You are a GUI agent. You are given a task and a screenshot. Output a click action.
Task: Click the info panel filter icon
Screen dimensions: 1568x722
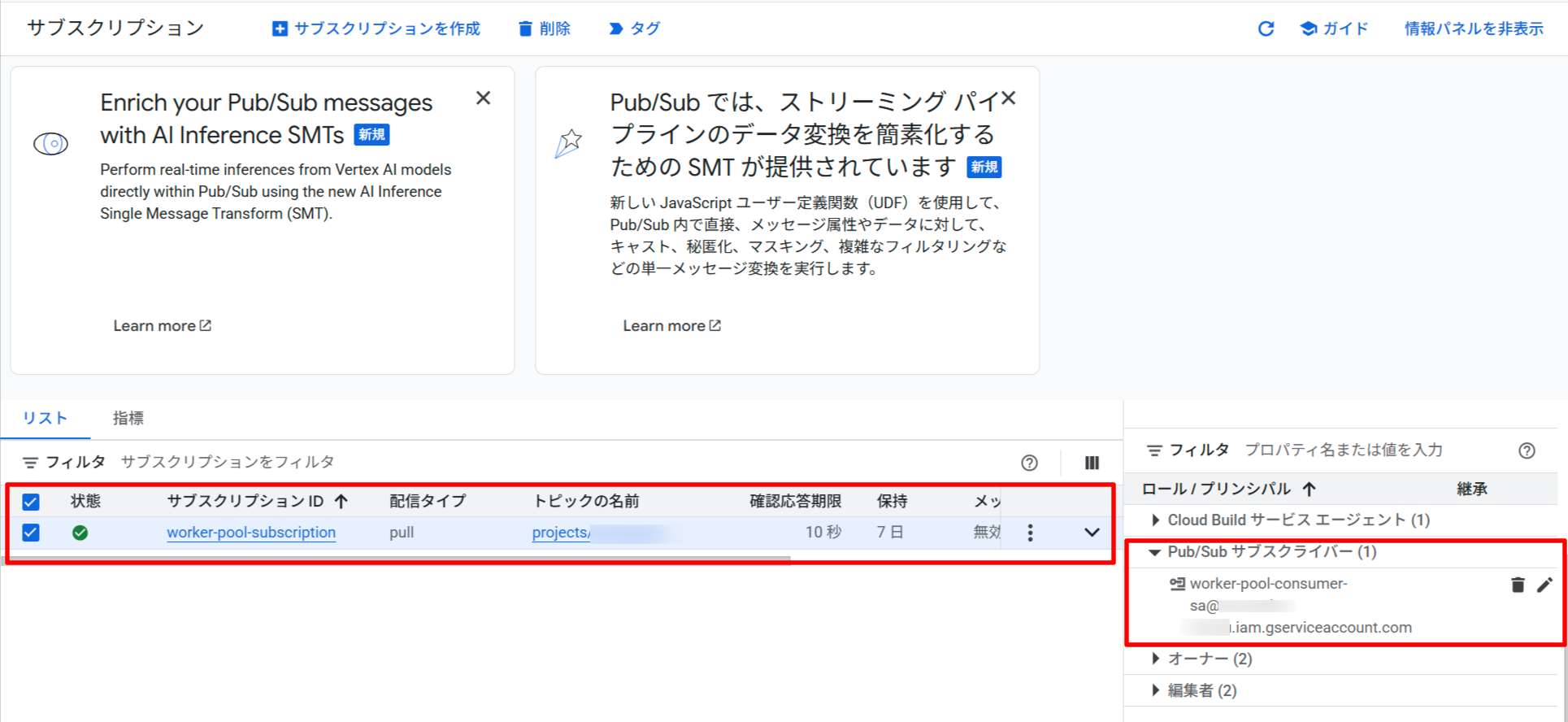point(1153,450)
